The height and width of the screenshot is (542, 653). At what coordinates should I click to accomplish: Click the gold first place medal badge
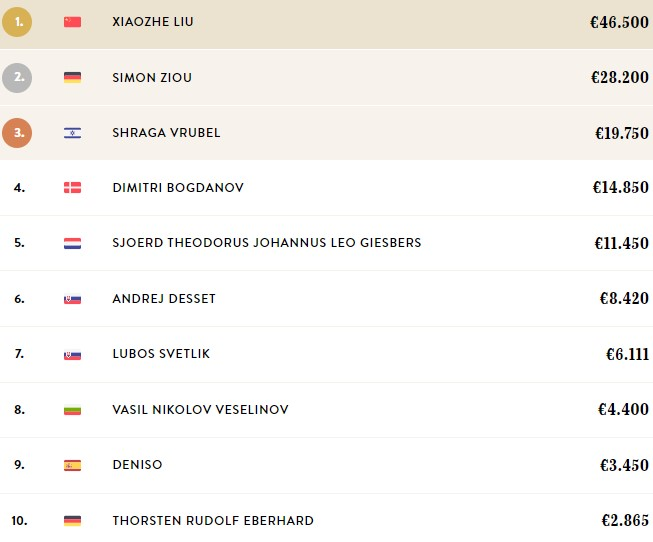click(17, 22)
